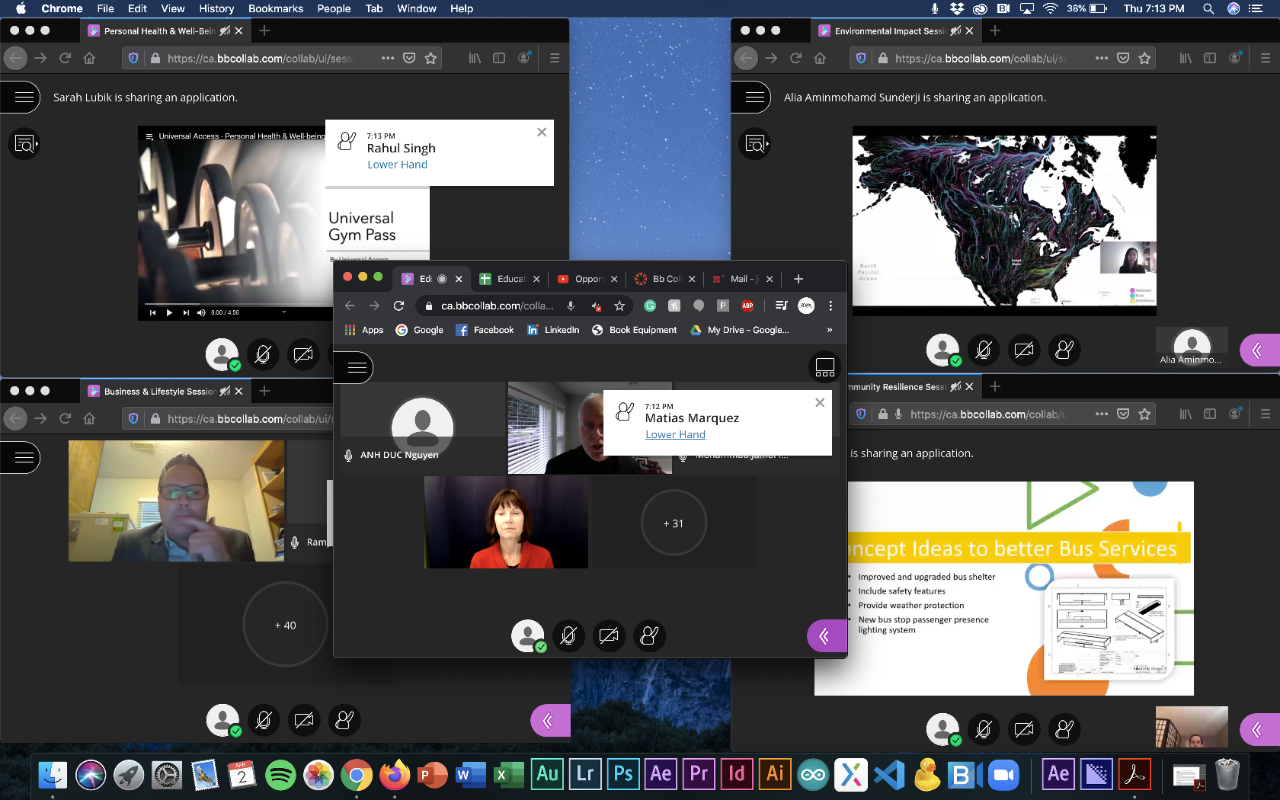This screenshot has height=800, width=1280.
Task: Unmute microphone in the Personal Health session
Action: (264, 354)
